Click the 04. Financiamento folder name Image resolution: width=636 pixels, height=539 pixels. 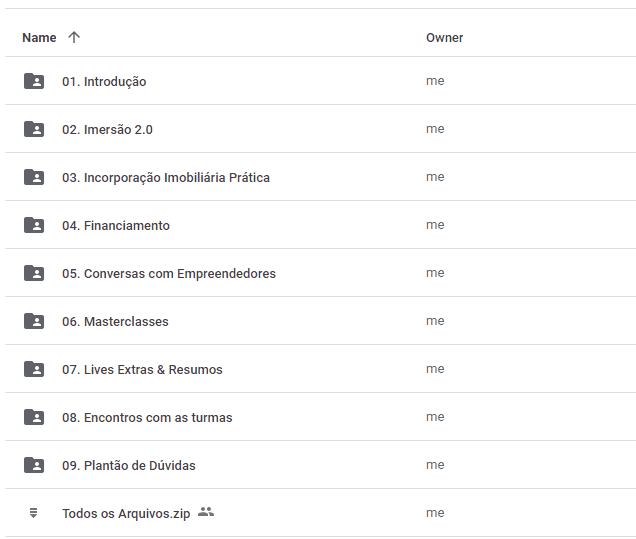click(116, 226)
